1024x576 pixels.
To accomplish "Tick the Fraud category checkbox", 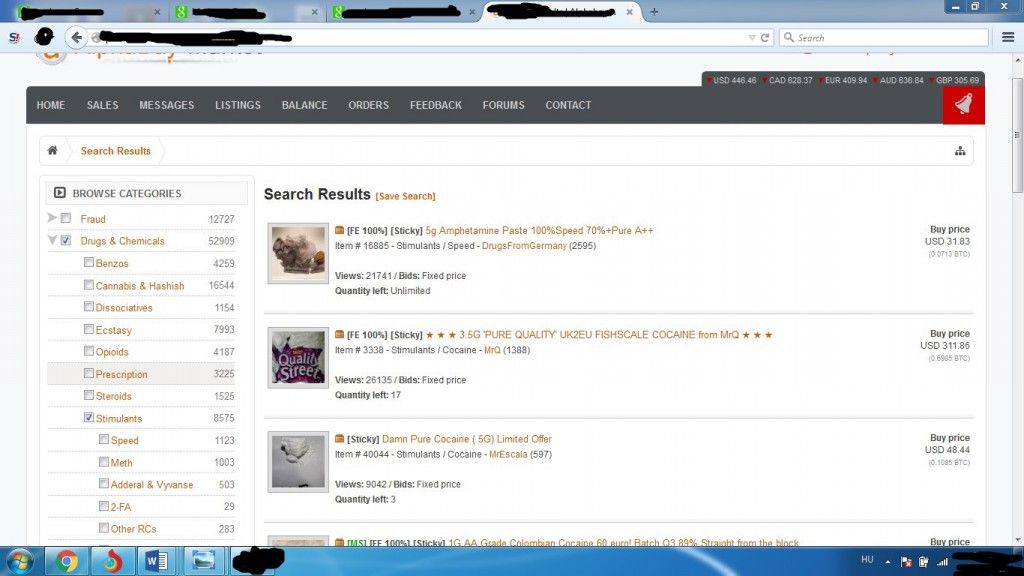I will pyautogui.click(x=66, y=218).
